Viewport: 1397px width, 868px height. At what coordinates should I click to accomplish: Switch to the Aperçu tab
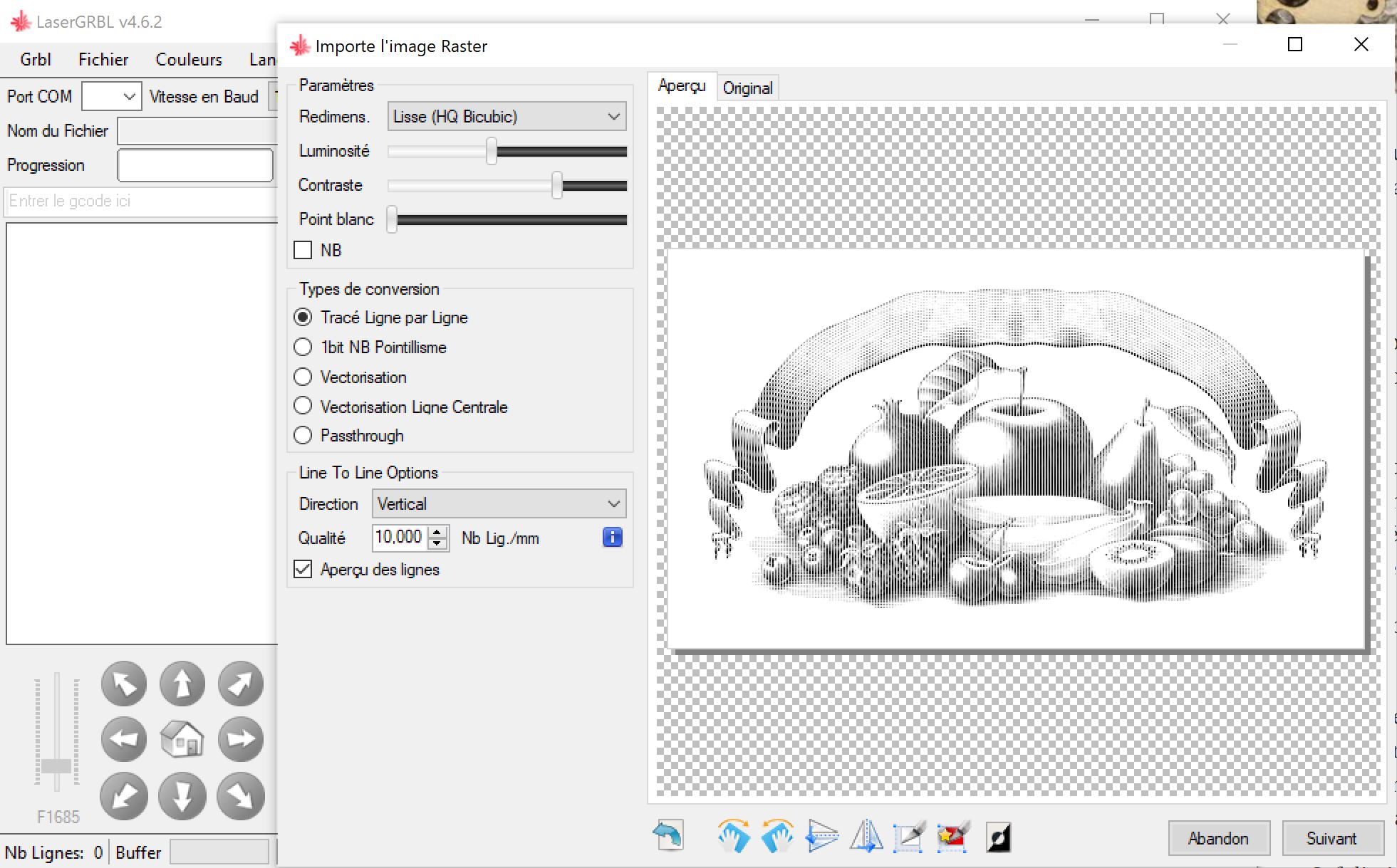click(682, 86)
